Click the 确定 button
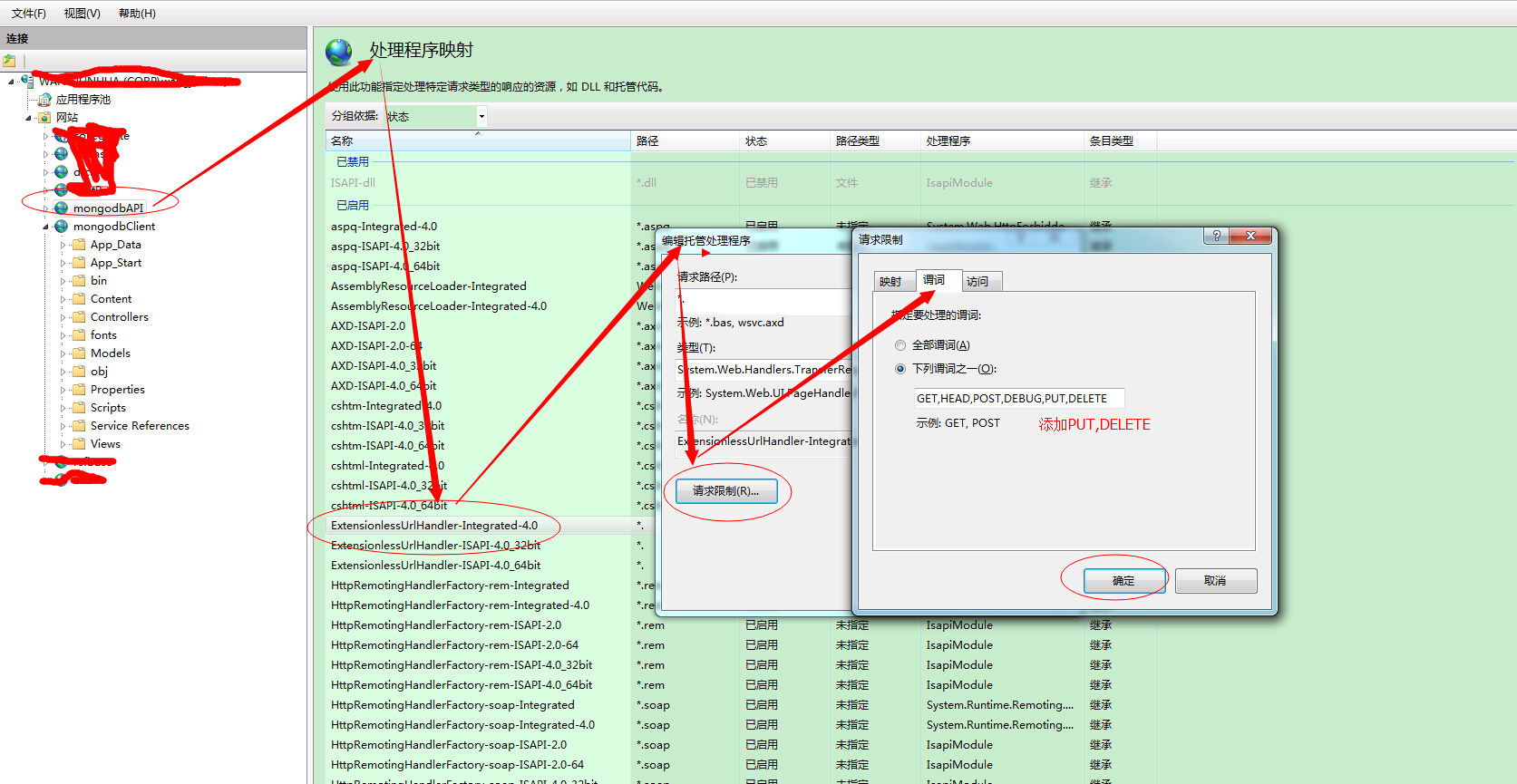Image resolution: width=1517 pixels, height=784 pixels. (x=1123, y=581)
